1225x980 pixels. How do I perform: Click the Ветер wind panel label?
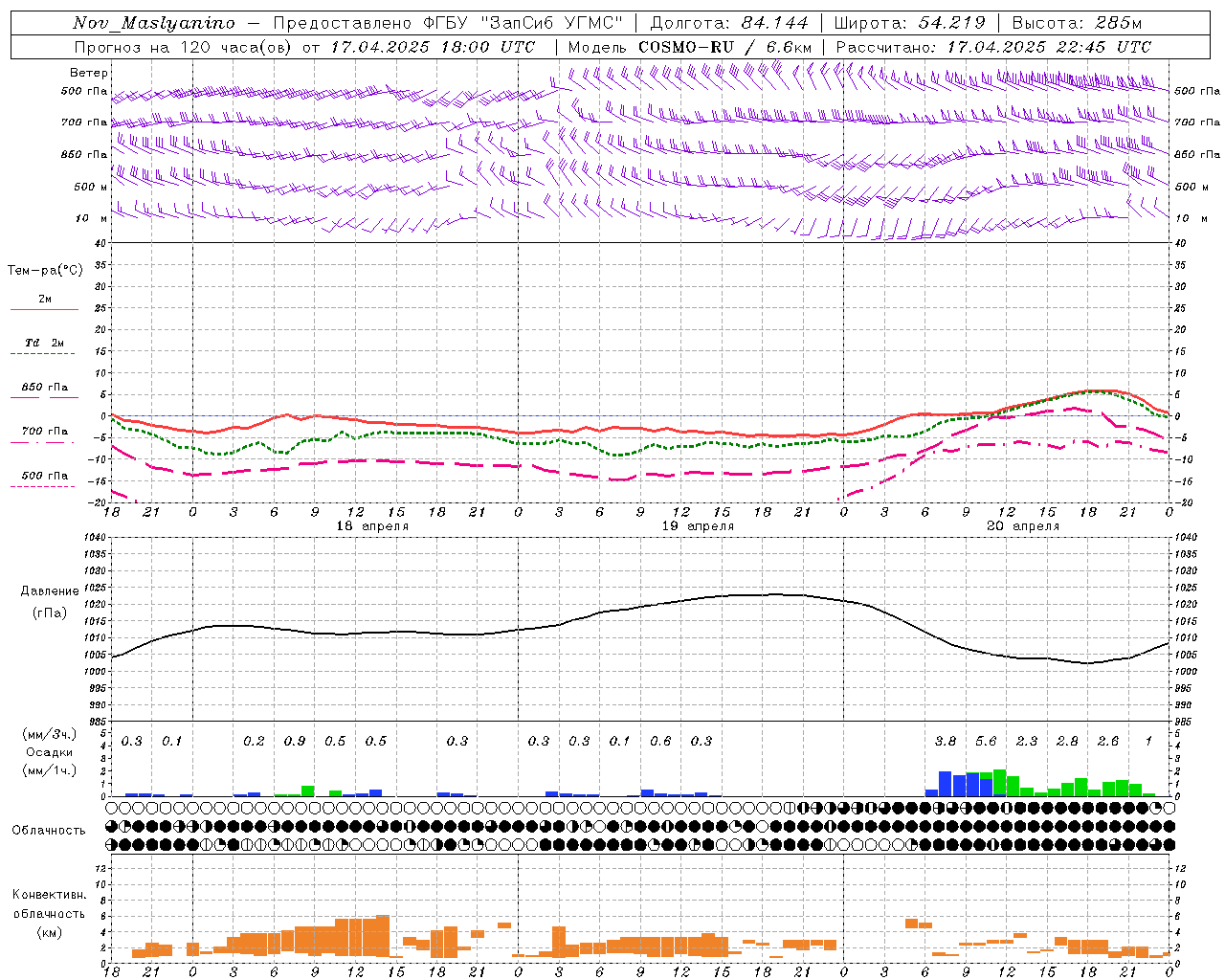pos(89,73)
